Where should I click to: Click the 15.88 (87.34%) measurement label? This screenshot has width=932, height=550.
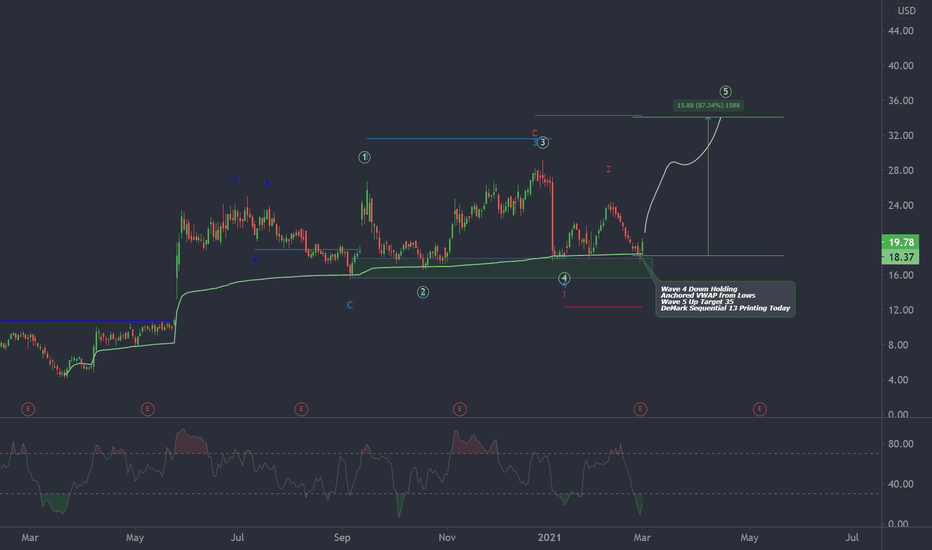(x=709, y=105)
